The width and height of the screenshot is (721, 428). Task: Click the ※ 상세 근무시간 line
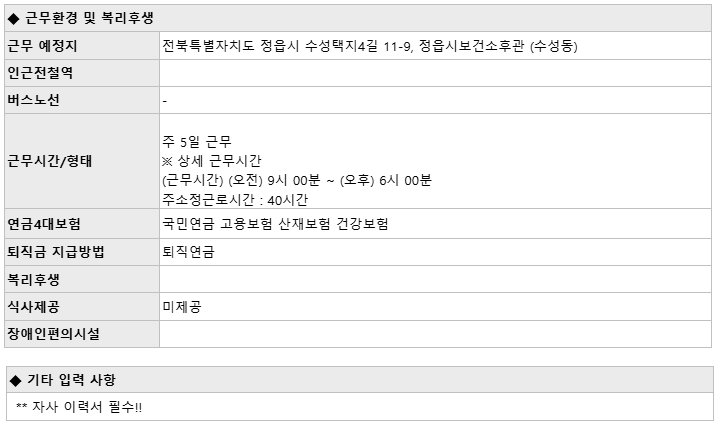[x=212, y=161]
